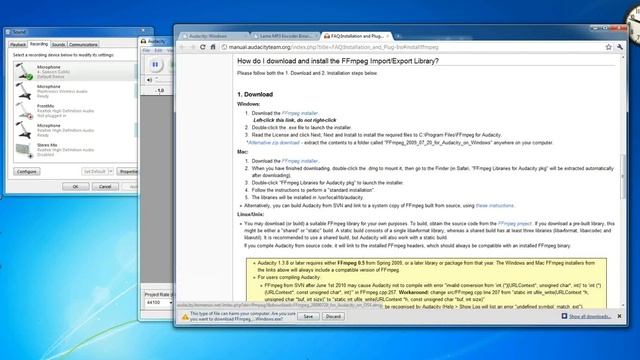Switch to the Lame MP3 Encoder browser tab

tap(285, 36)
